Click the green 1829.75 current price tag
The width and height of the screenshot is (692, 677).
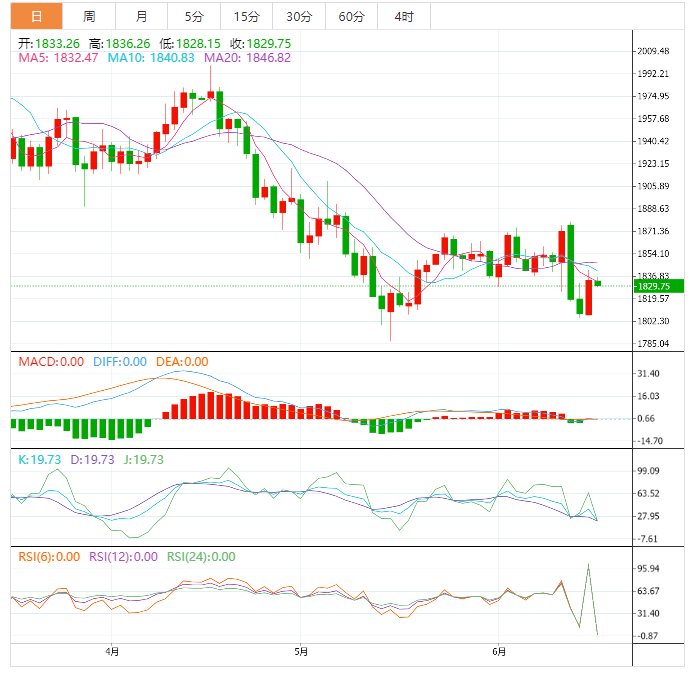click(659, 286)
